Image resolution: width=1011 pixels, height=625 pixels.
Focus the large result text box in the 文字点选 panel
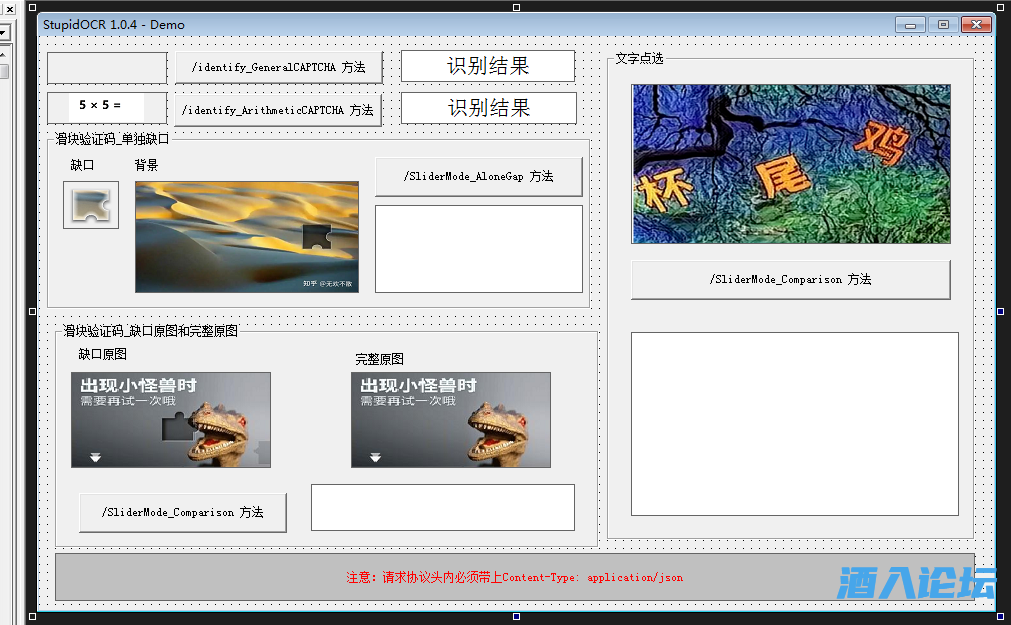pos(794,424)
